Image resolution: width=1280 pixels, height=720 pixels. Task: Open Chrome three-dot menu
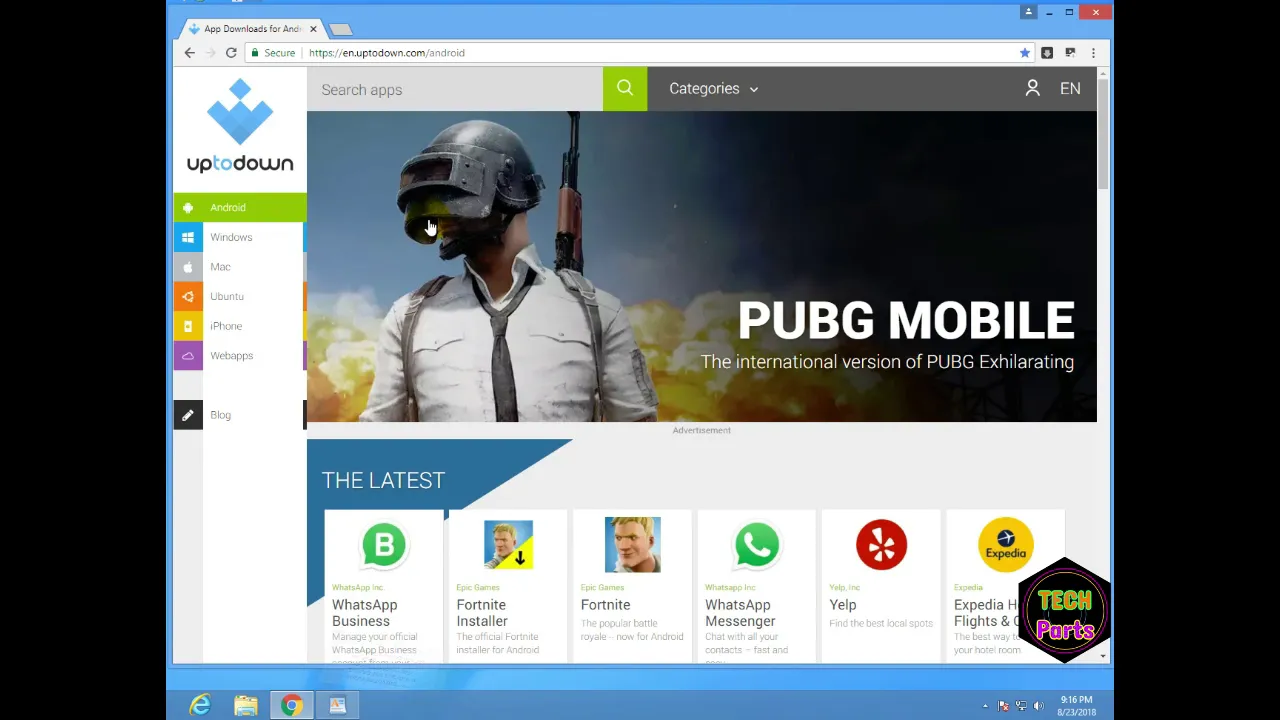click(x=1093, y=53)
